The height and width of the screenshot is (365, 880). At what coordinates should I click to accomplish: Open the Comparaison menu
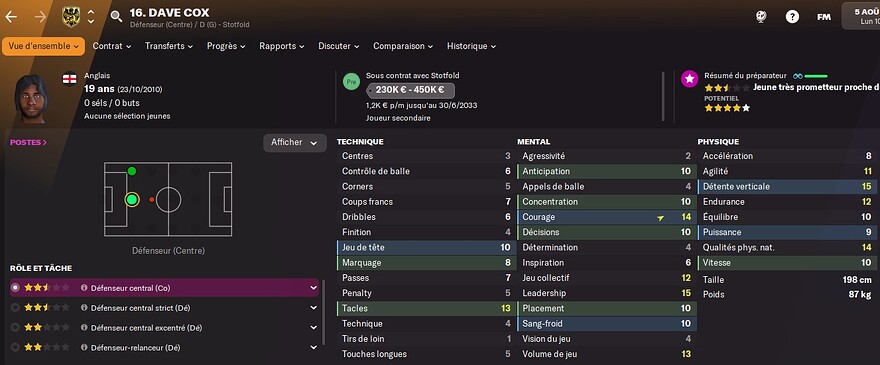[403, 46]
